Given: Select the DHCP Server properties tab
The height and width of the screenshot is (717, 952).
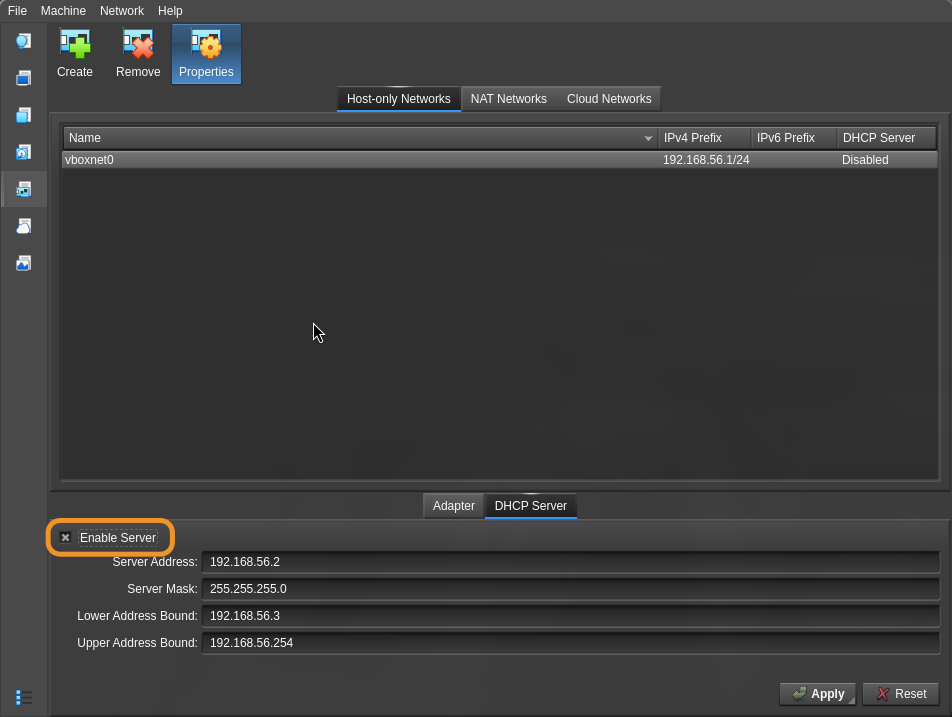Looking at the screenshot, I should [531, 506].
